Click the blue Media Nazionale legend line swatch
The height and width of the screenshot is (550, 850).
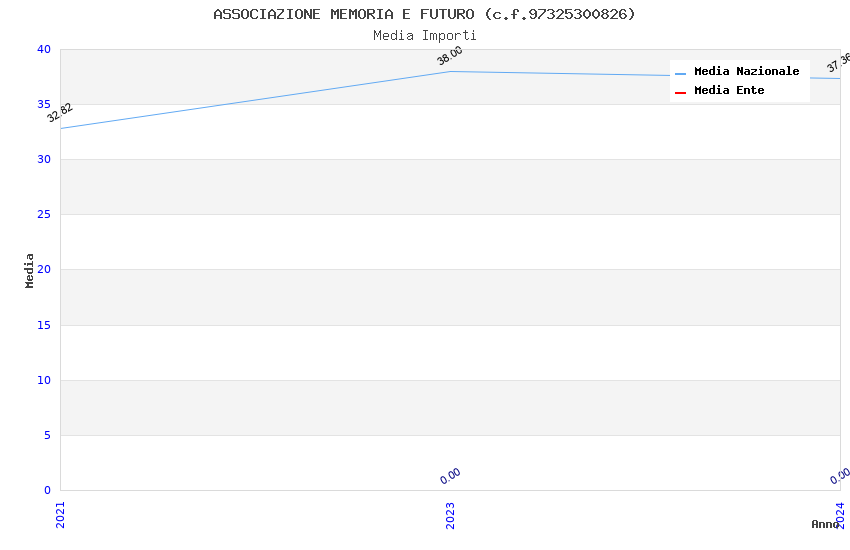[x=681, y=73]
